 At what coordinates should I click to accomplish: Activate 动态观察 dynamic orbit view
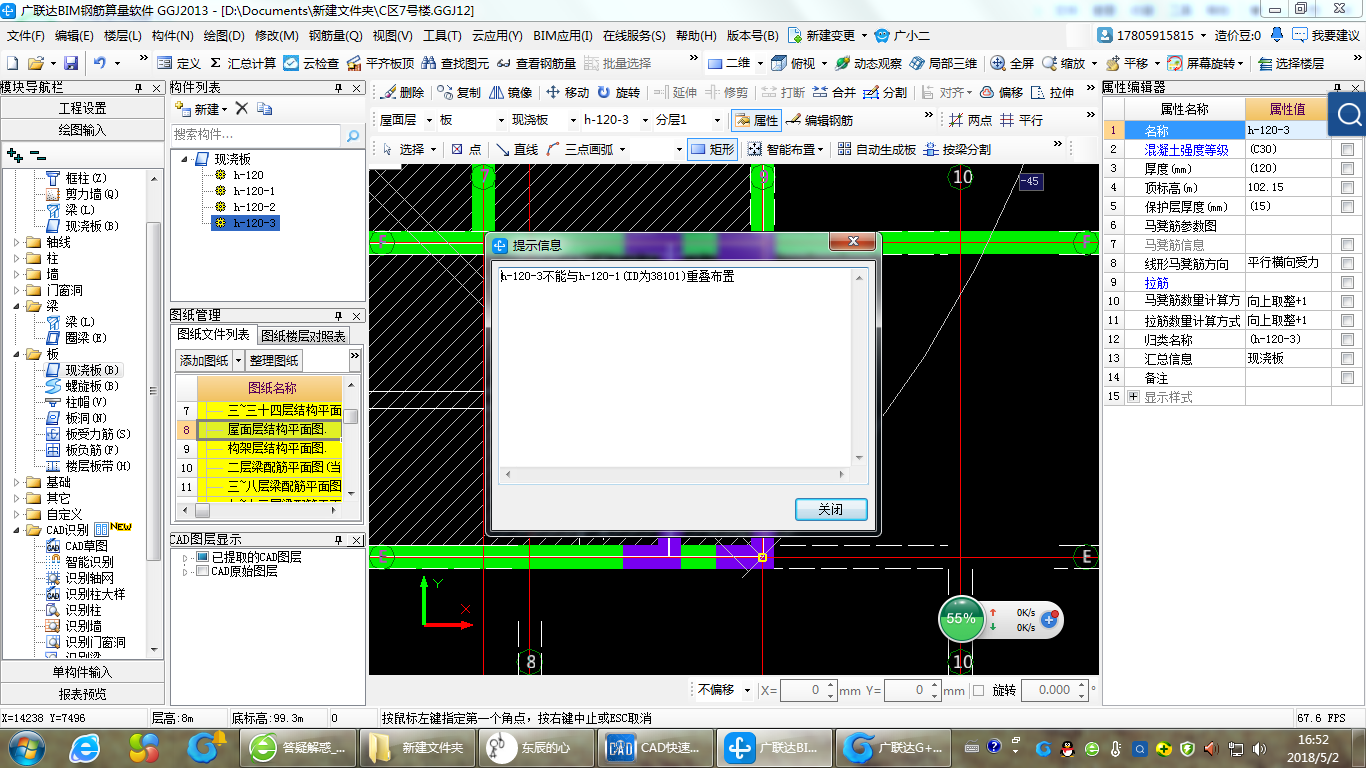[x=868, y=63]
